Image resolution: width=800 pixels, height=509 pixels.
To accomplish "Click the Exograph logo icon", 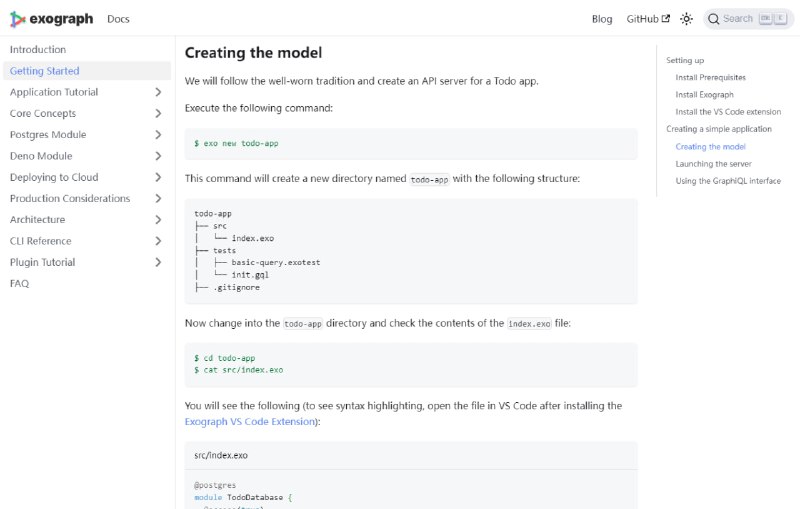I will click(x=18, y=19).
